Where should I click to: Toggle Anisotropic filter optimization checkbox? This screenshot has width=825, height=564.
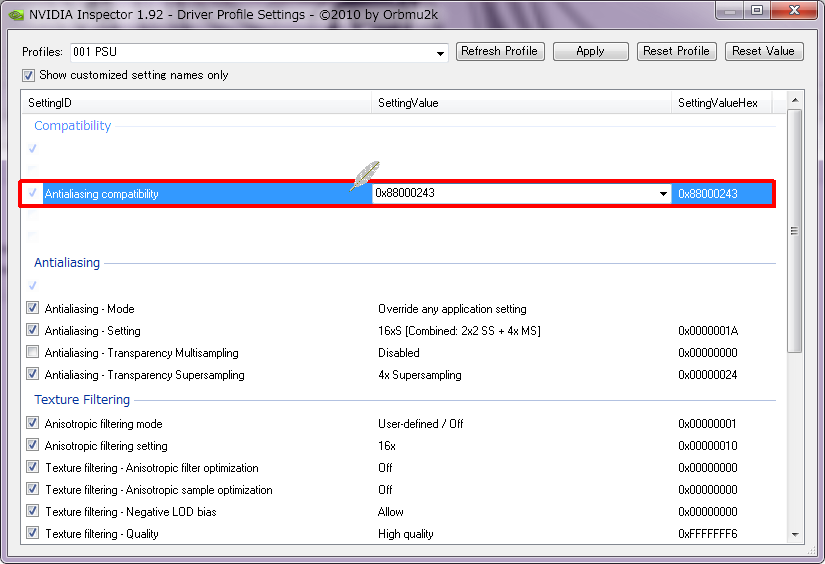pyautogui.click(x=33, y=467)
